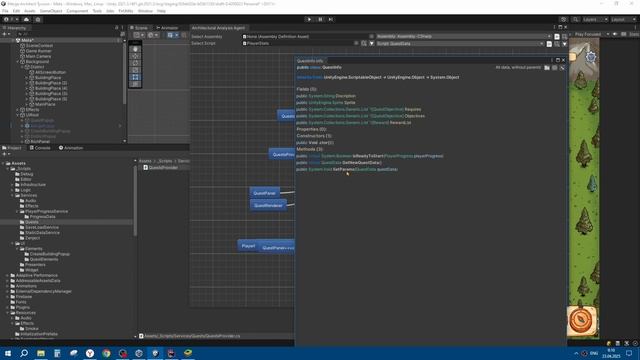The width and height of the screenshot is (640, 360).
Task: Select the Quests folder in Project
Action: 32,222
